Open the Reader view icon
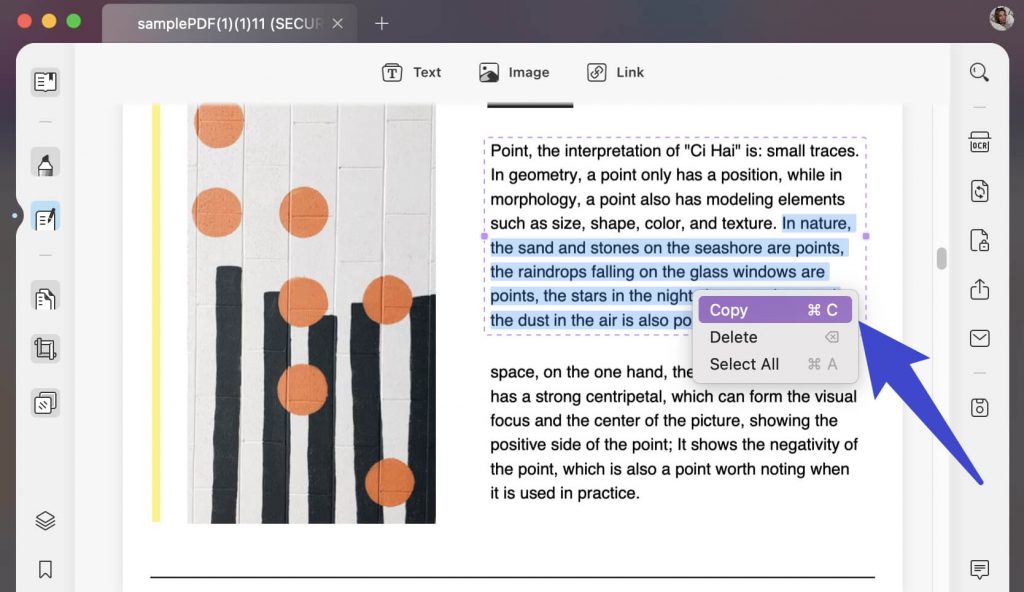This screenshot has width=1024, height=592. 44,82
